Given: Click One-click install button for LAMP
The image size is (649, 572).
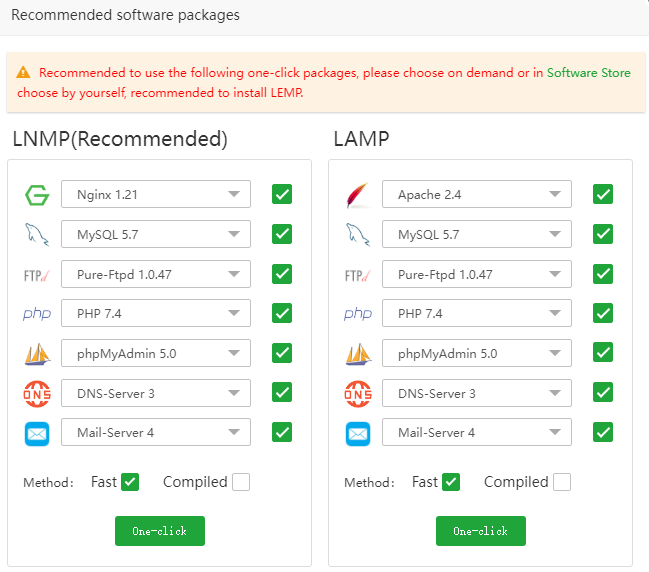Looking at the screenshot, I should pos(481,531).
